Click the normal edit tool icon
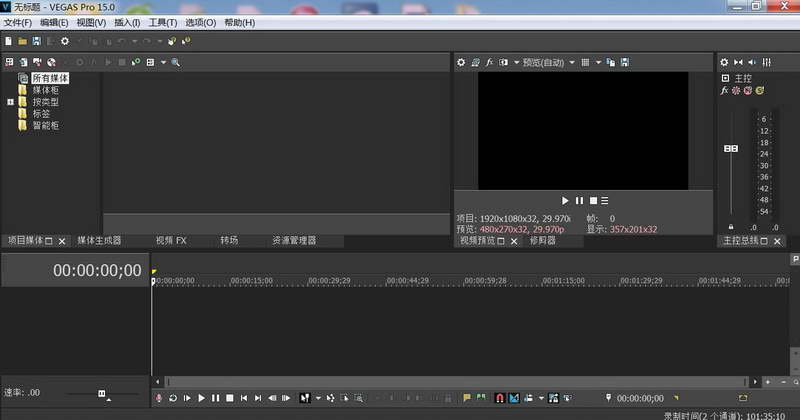This screenshot has width=800, height=420. point(305,398)
